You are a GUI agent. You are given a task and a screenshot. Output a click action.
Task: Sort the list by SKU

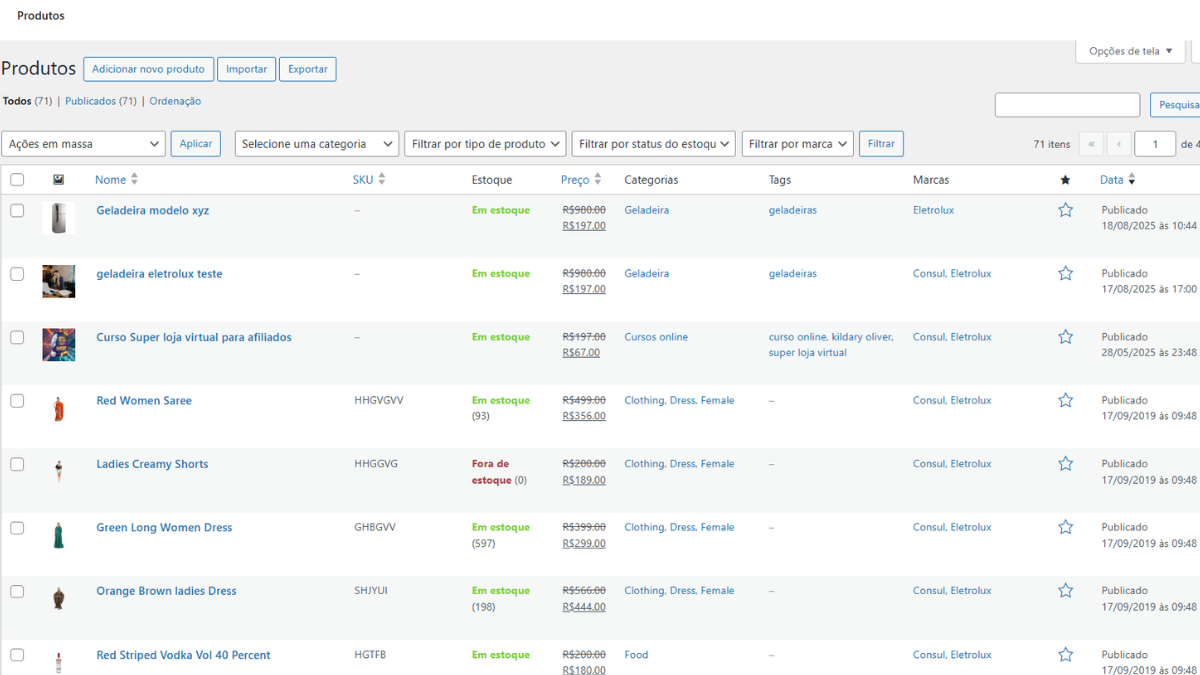(x=362, y=179)
